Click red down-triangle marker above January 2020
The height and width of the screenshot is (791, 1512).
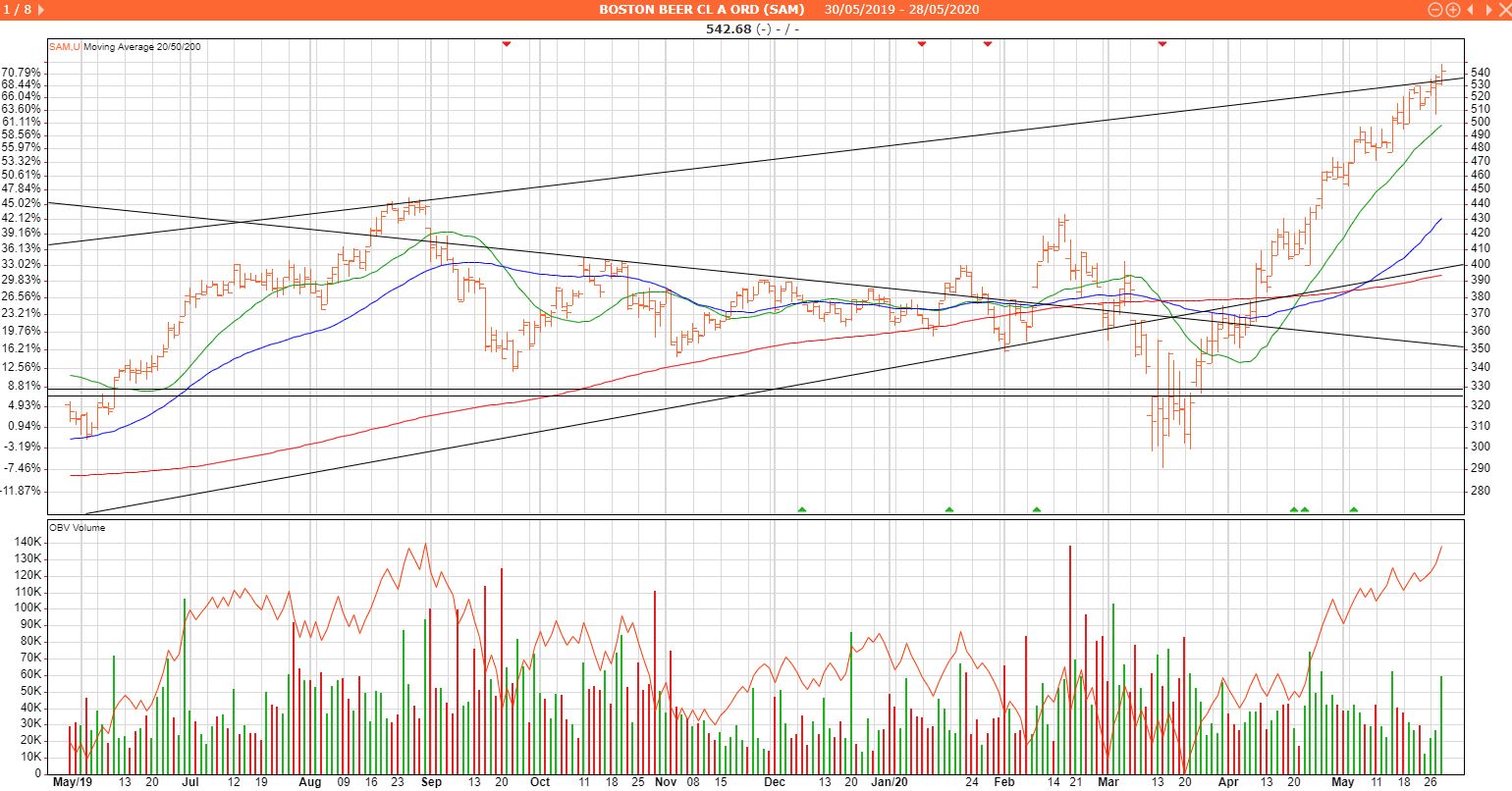(922, 44)
